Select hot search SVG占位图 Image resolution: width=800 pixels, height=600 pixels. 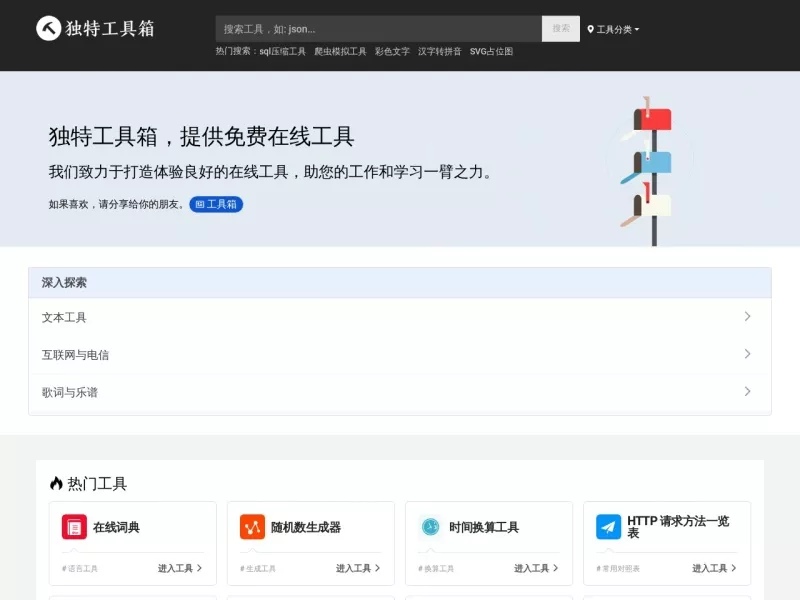coord(491,52)
